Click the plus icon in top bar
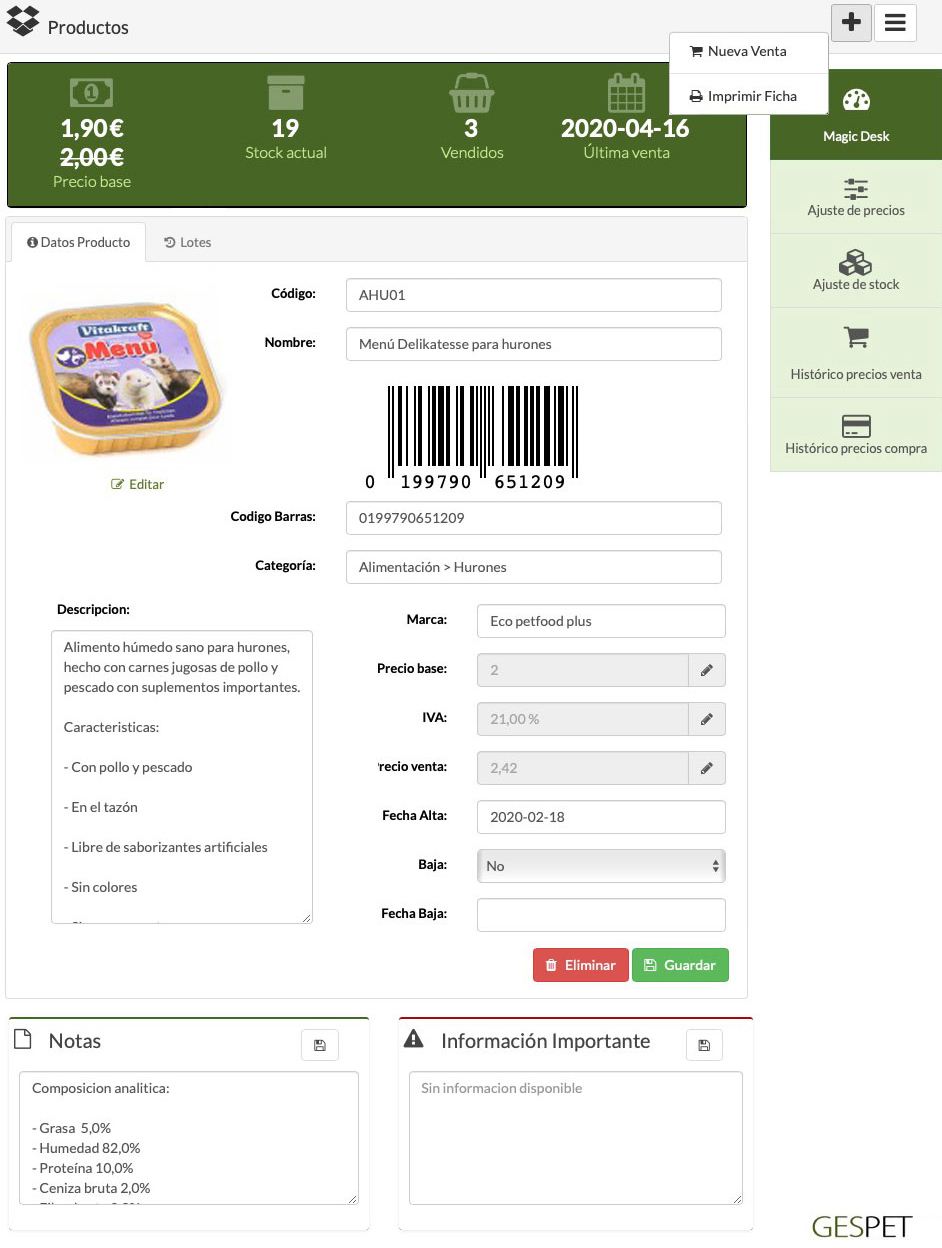942x1248 pixels. [x=851, y=22]
